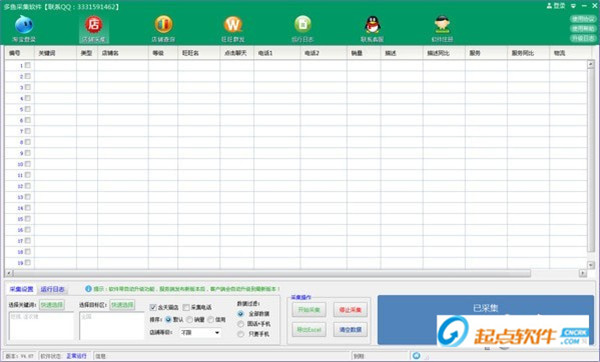
Task: Click 快速选择 next to 选择目标区
Action: pos(122,305)
